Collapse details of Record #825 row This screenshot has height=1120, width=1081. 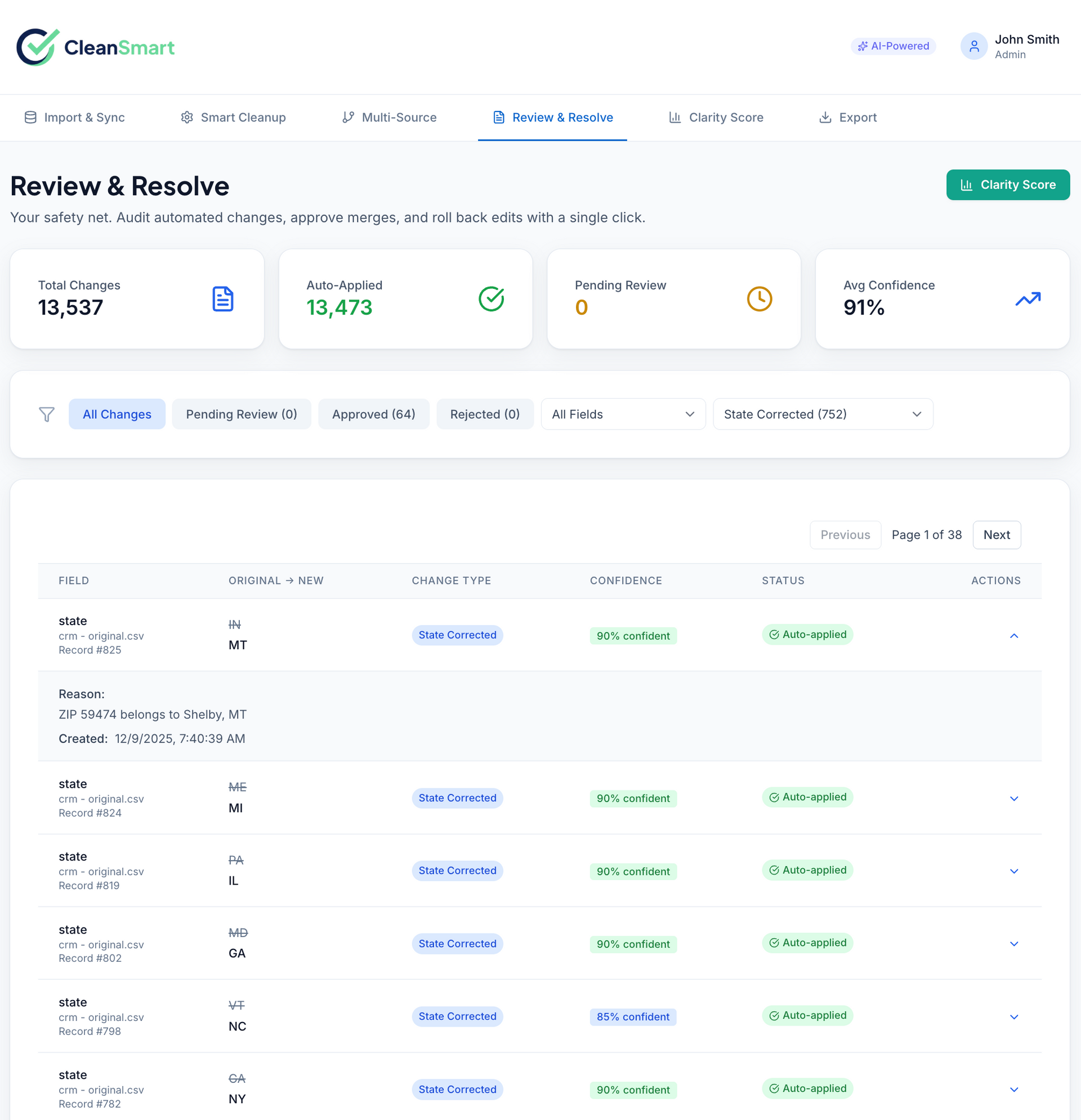(1013, 636)
